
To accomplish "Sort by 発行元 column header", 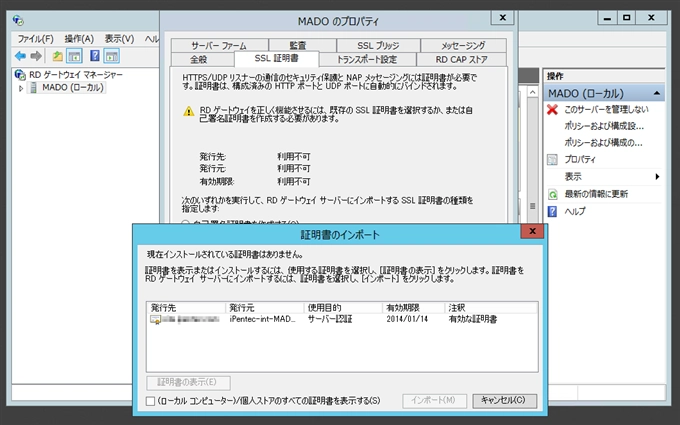I will [x=265, y=308].
